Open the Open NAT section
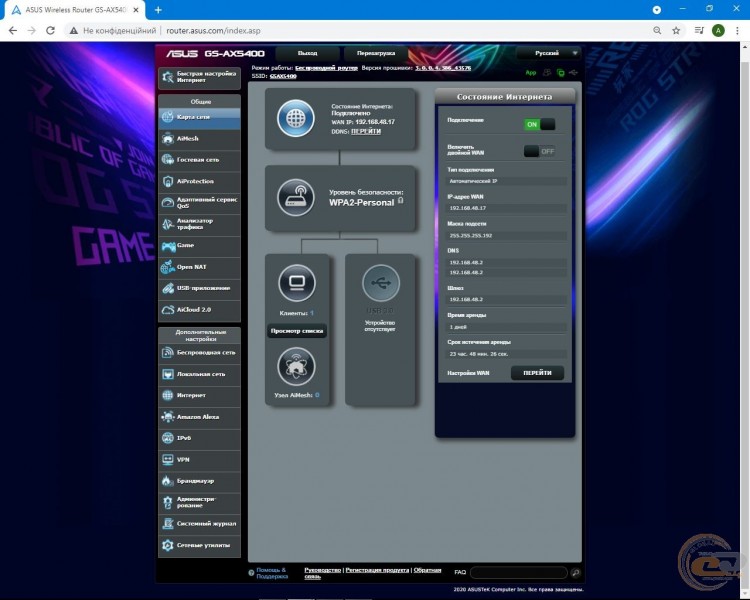Image resolution: width=750 pixels, height=600 pixels. [199, 267]
